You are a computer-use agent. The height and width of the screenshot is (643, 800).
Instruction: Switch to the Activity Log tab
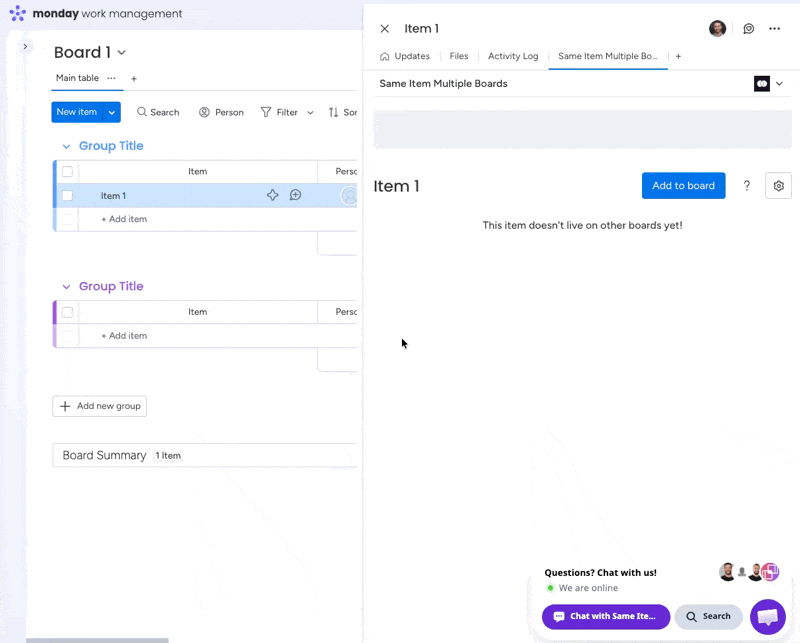click(513, 56)
